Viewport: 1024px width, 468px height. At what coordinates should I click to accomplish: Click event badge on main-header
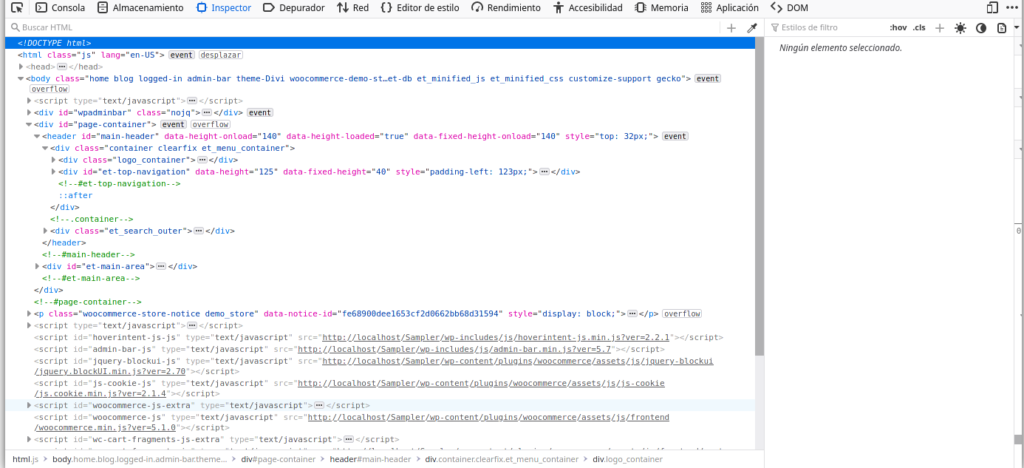pyautogui.click(x=675, y=136)
